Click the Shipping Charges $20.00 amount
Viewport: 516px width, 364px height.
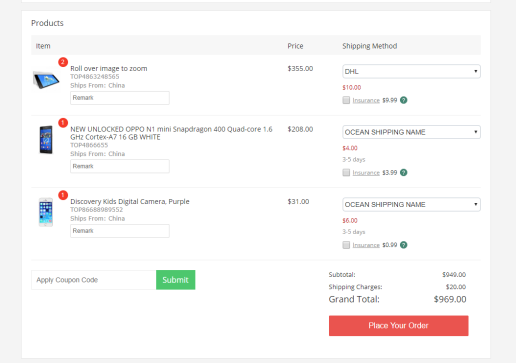click(456, 287)
